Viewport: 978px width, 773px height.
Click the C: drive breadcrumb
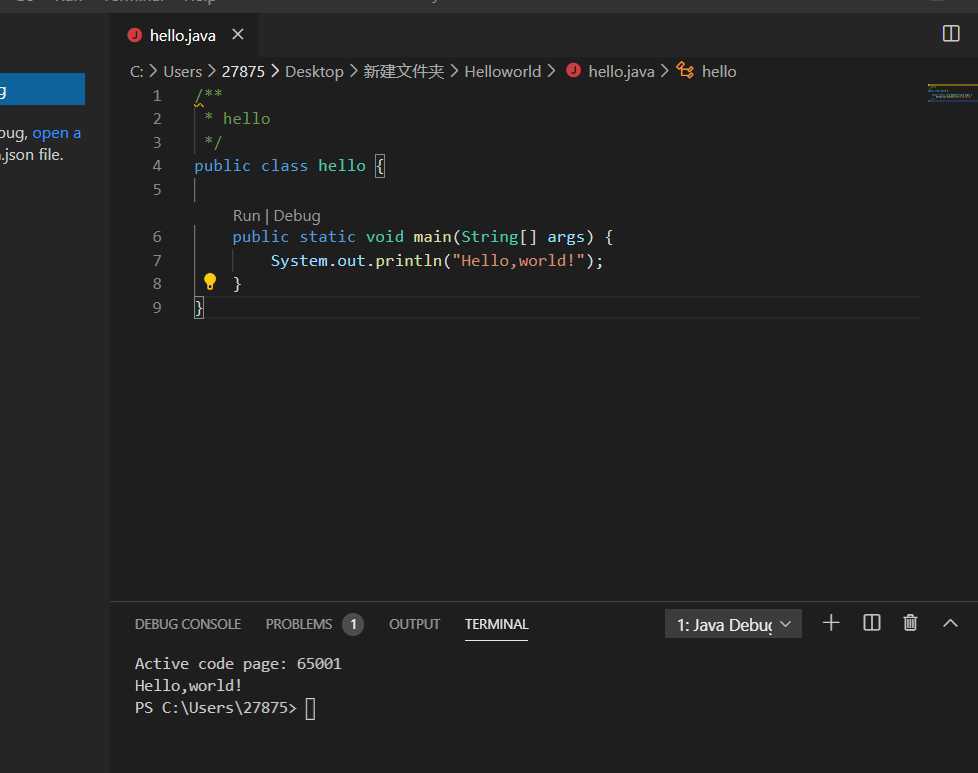pyautogui.click(x=137, y=72)
